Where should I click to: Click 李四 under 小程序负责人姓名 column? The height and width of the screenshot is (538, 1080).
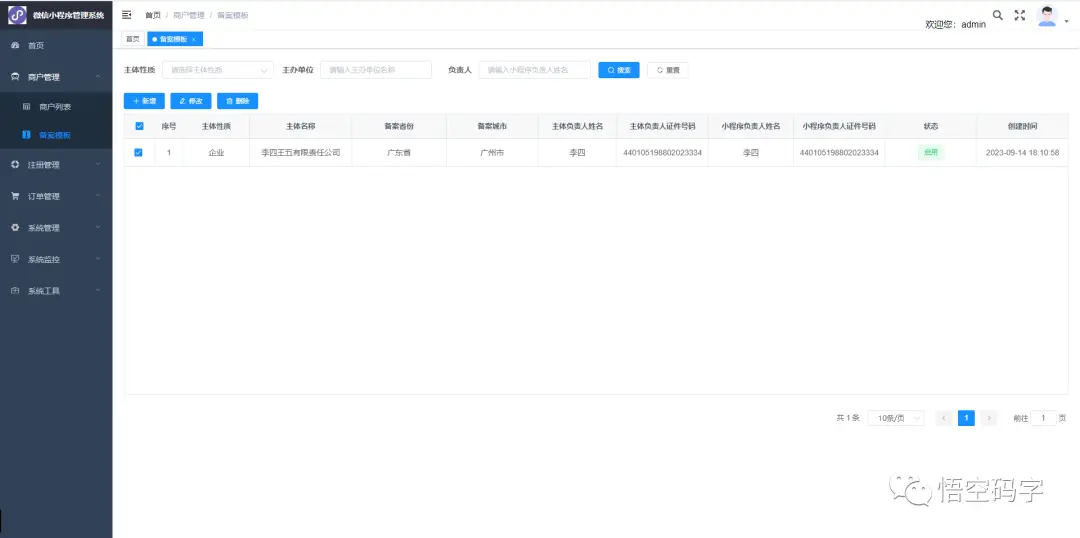[751, 153]
